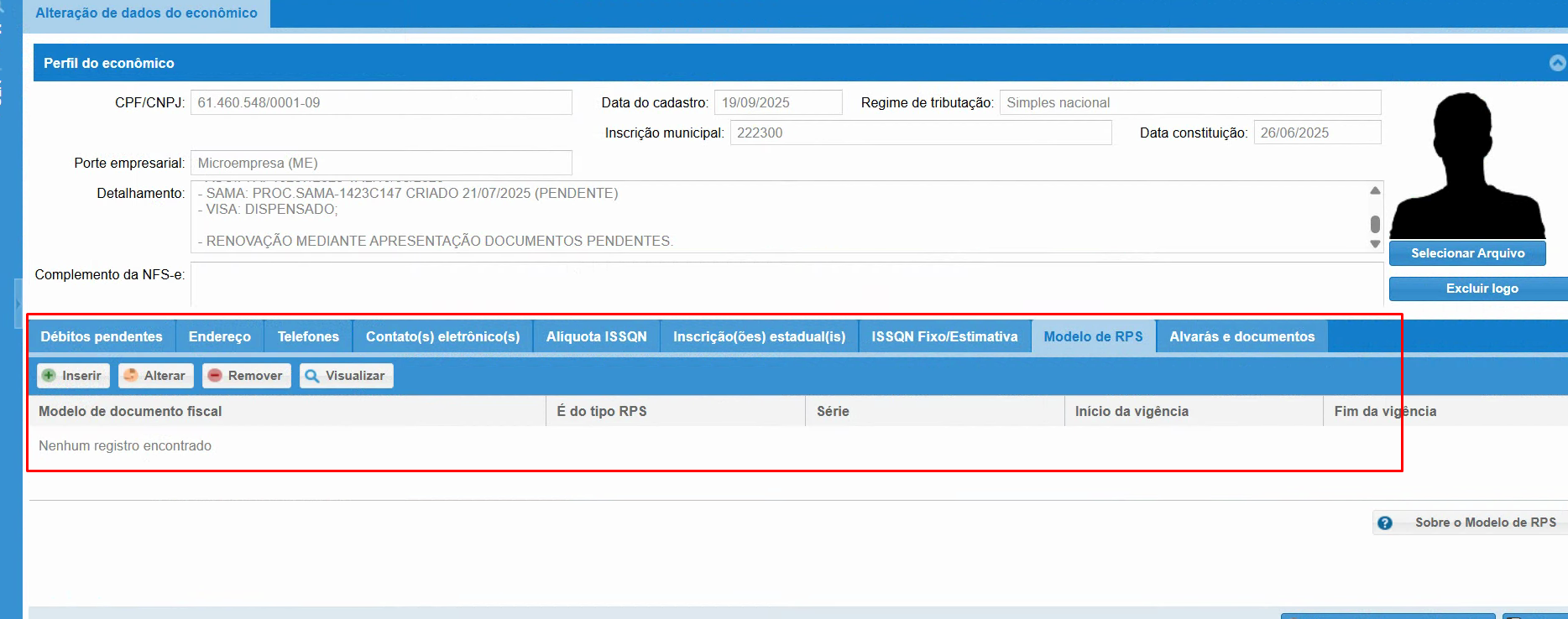
Task: Click into the Complemento da NFS-e field
Action: pos(786,283)
